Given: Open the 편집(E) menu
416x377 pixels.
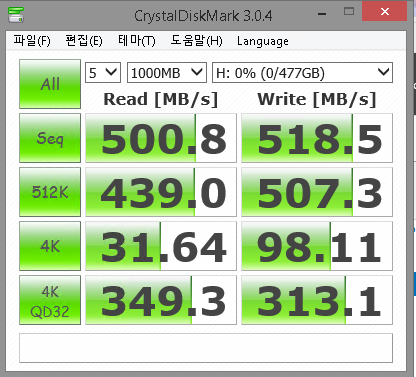Looking at the screenshot, I should click(x=84, y=41).
